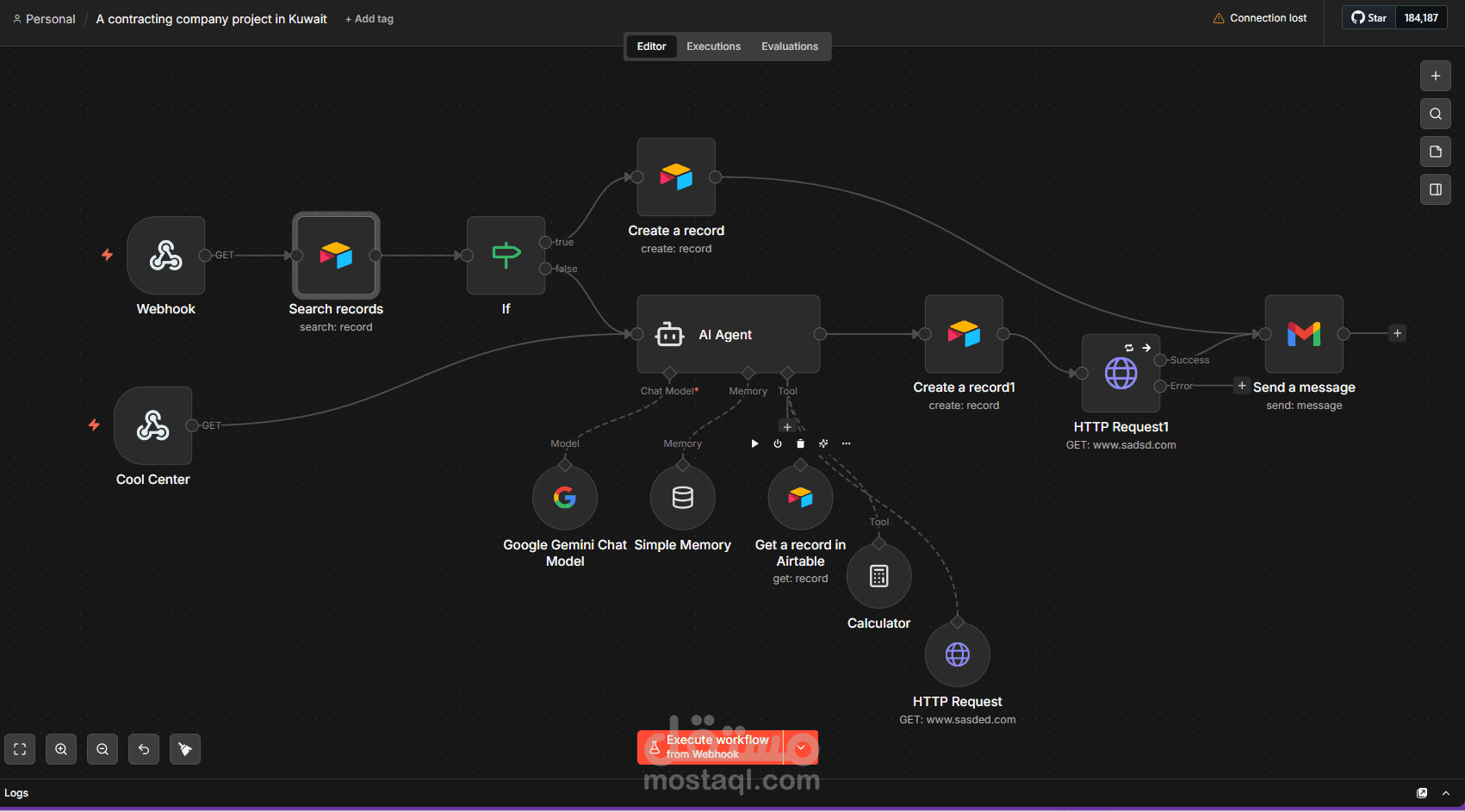
Task: Select the HTTP Request tool node
Action: coord(958,654)
